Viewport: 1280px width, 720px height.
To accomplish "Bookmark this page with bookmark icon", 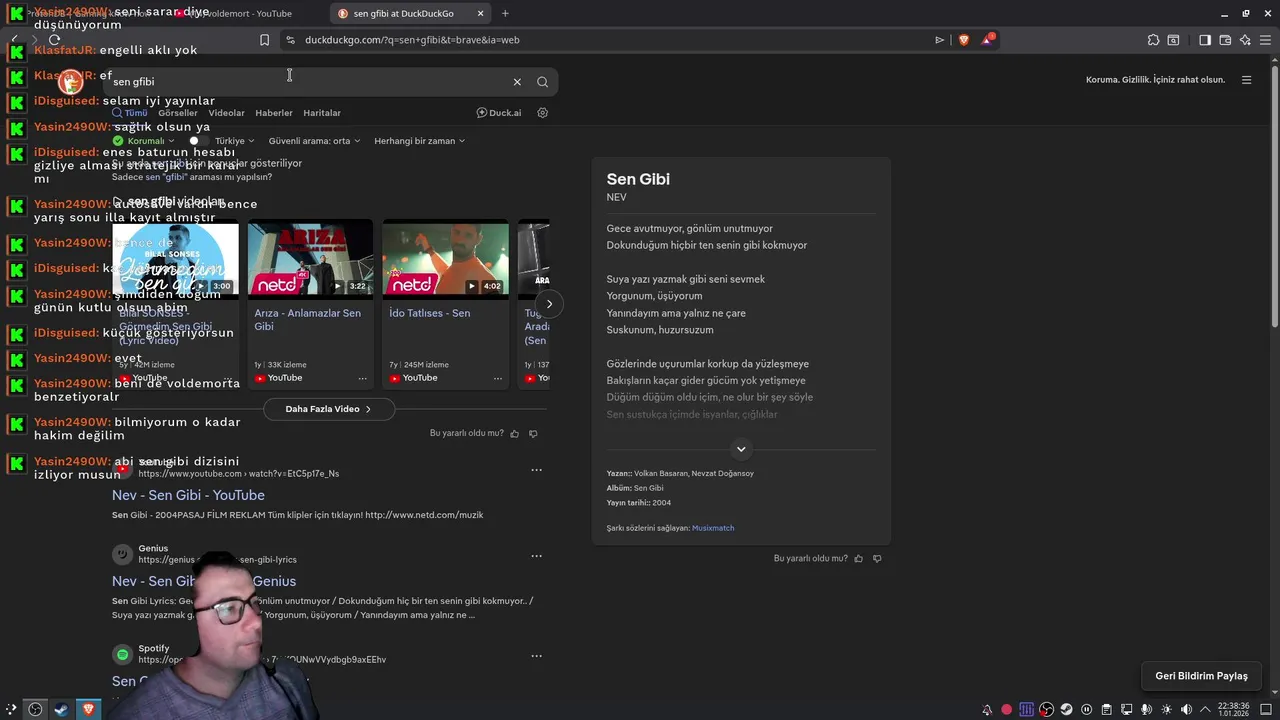I will [x=264, y=40].
